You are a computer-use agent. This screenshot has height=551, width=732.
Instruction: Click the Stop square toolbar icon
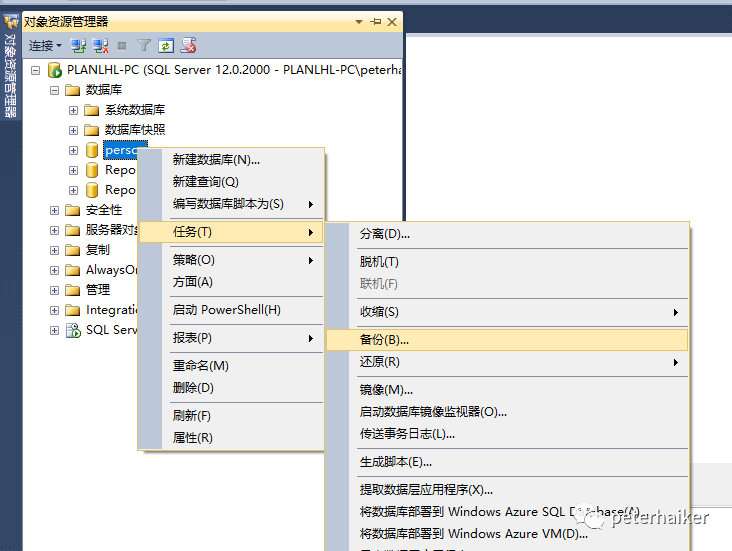(122, 46)
